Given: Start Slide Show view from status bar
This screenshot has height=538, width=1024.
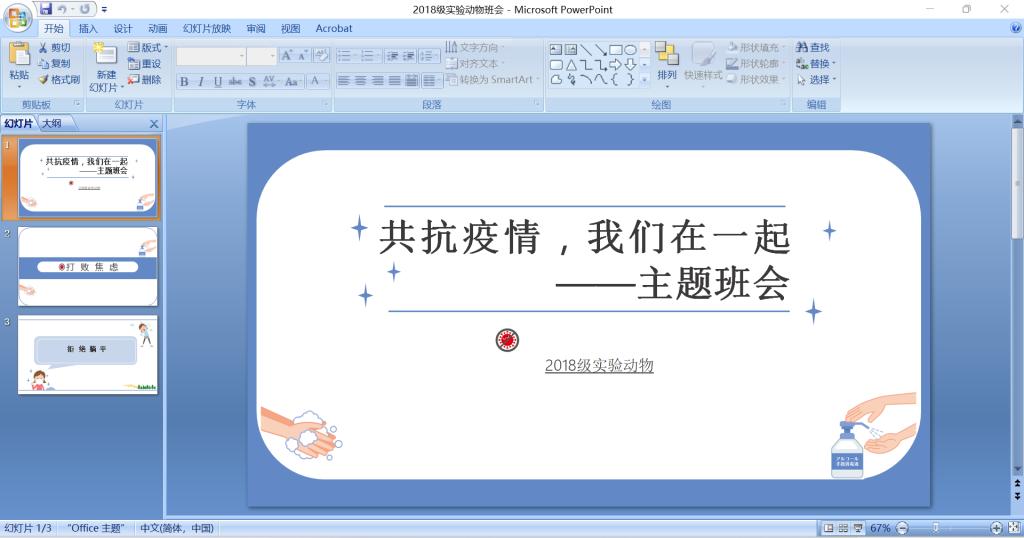Looking at the screenshot, I should (x=858, y=528).
